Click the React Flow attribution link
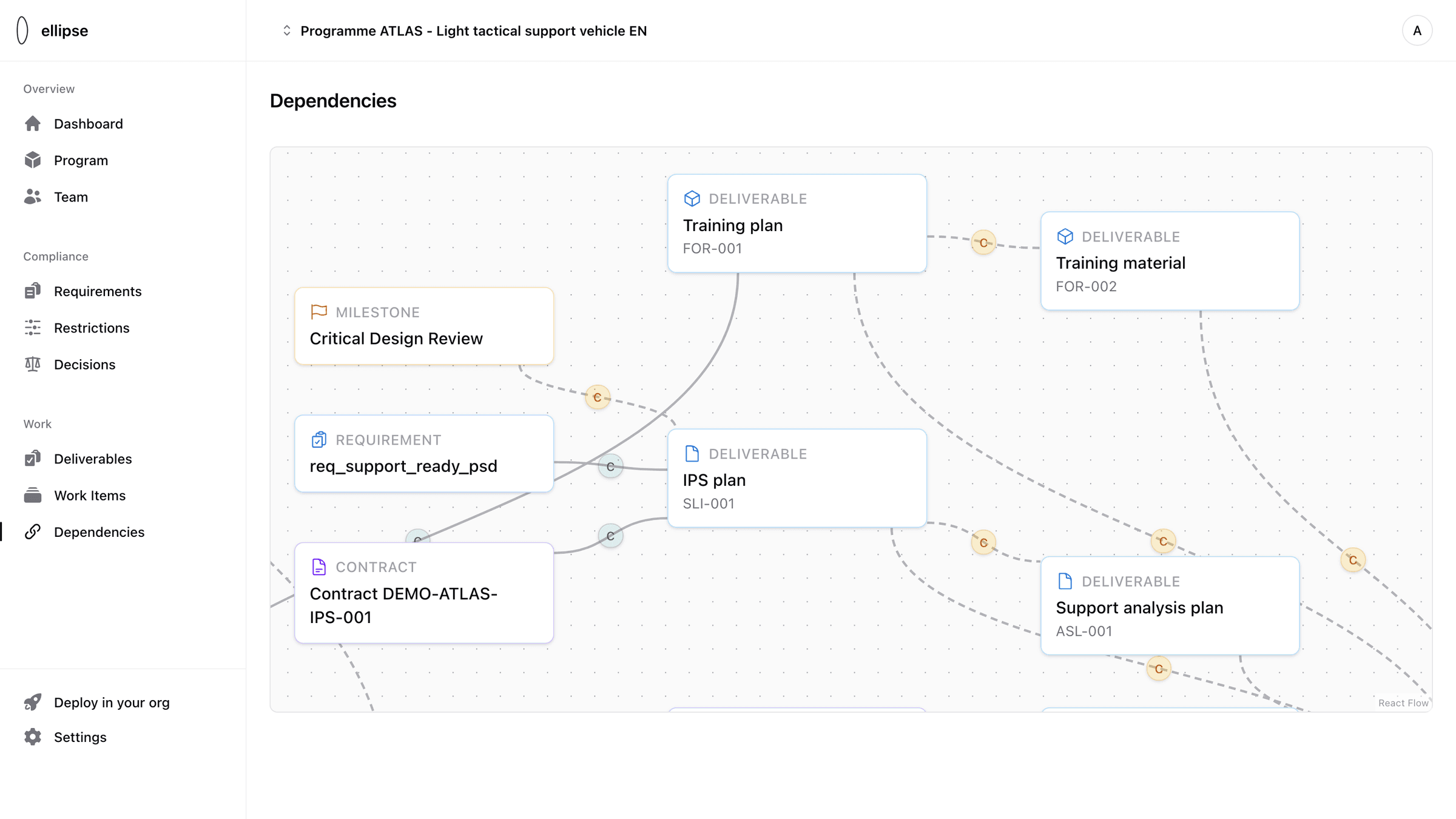The image size is (1456, 819). [x=1403, y=703]
